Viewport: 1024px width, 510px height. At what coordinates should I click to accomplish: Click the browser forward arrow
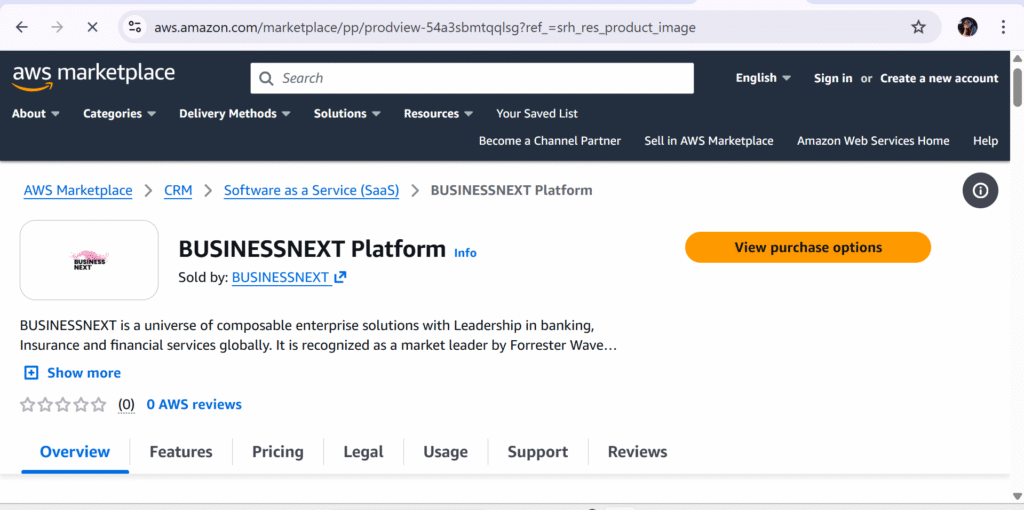pyautogui.click(x=57, y=27)
